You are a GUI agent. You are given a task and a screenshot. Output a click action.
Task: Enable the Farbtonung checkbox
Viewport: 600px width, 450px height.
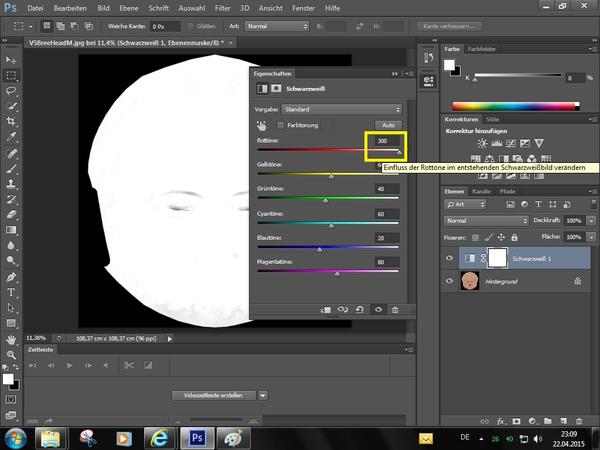(279, 125)
